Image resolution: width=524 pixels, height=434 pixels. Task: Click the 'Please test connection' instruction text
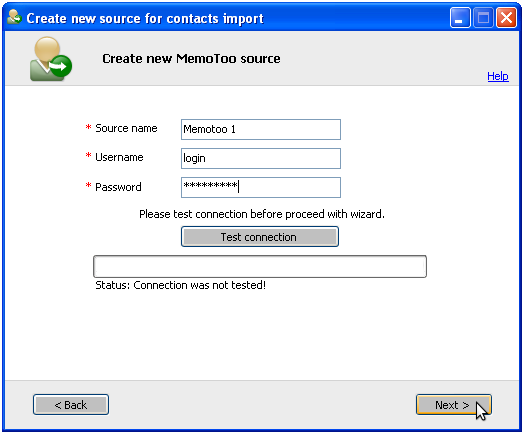tap(262, 214)
